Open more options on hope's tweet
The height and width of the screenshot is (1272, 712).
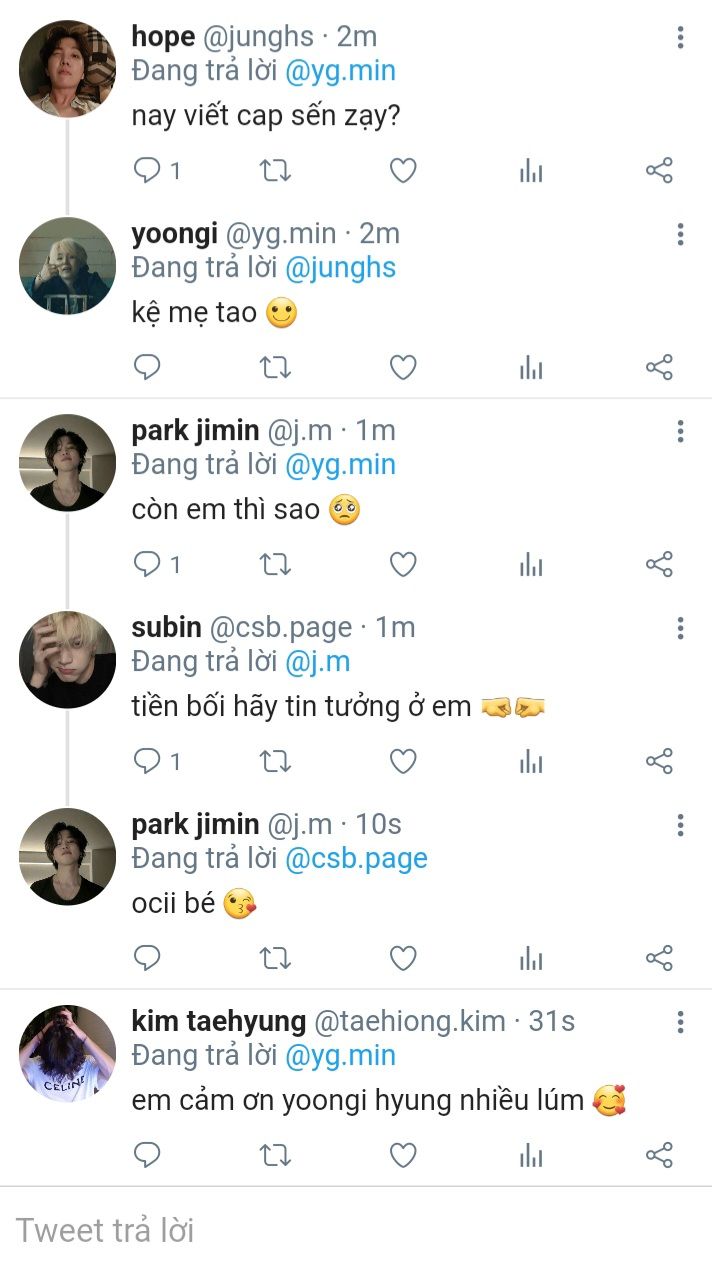click(x=680, y=38)
